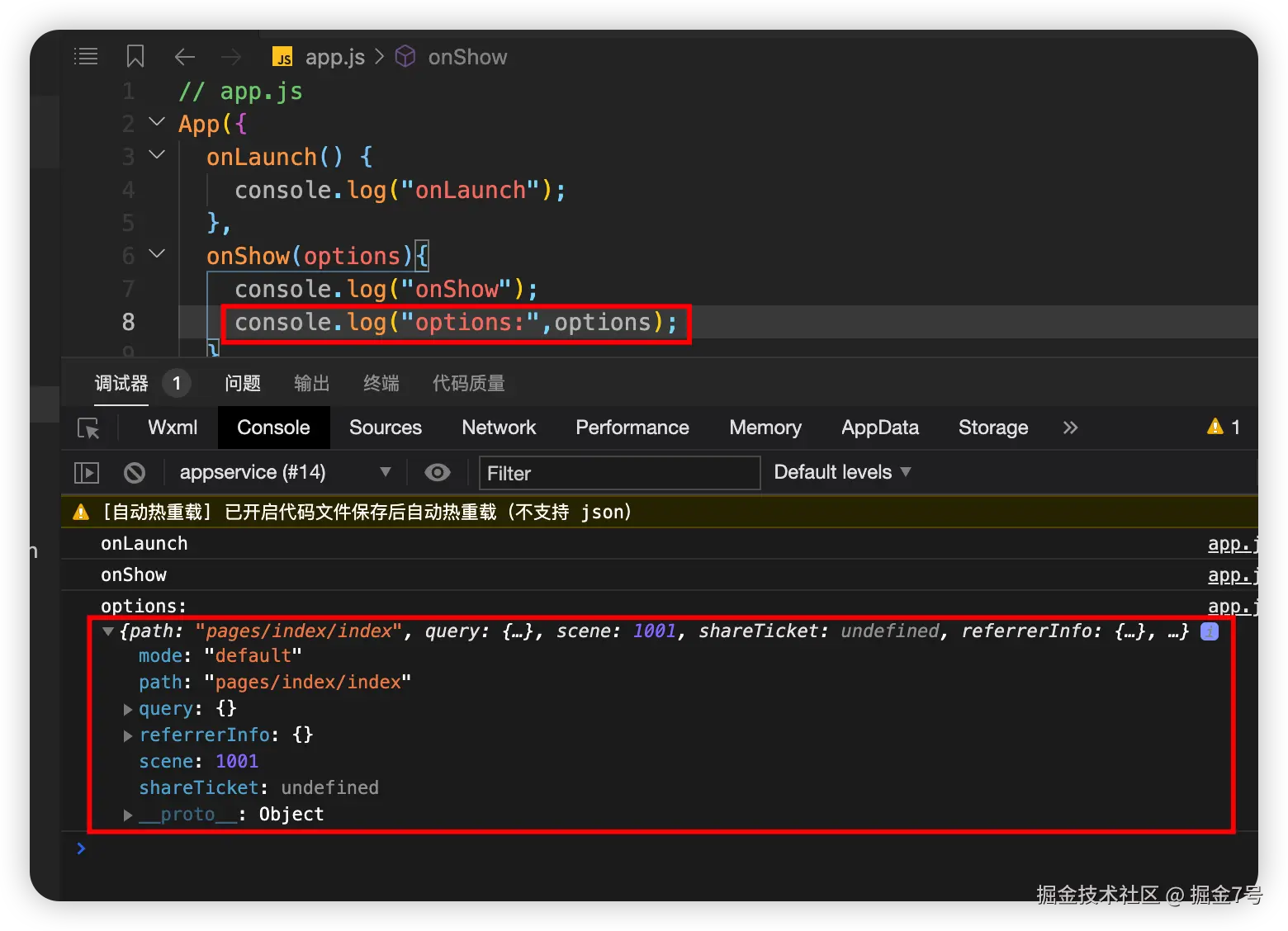Switch to the 问题 panel tab
The height and width of the screenshot is (931, 1288).
pyautogui.click(x=243, y=383)
